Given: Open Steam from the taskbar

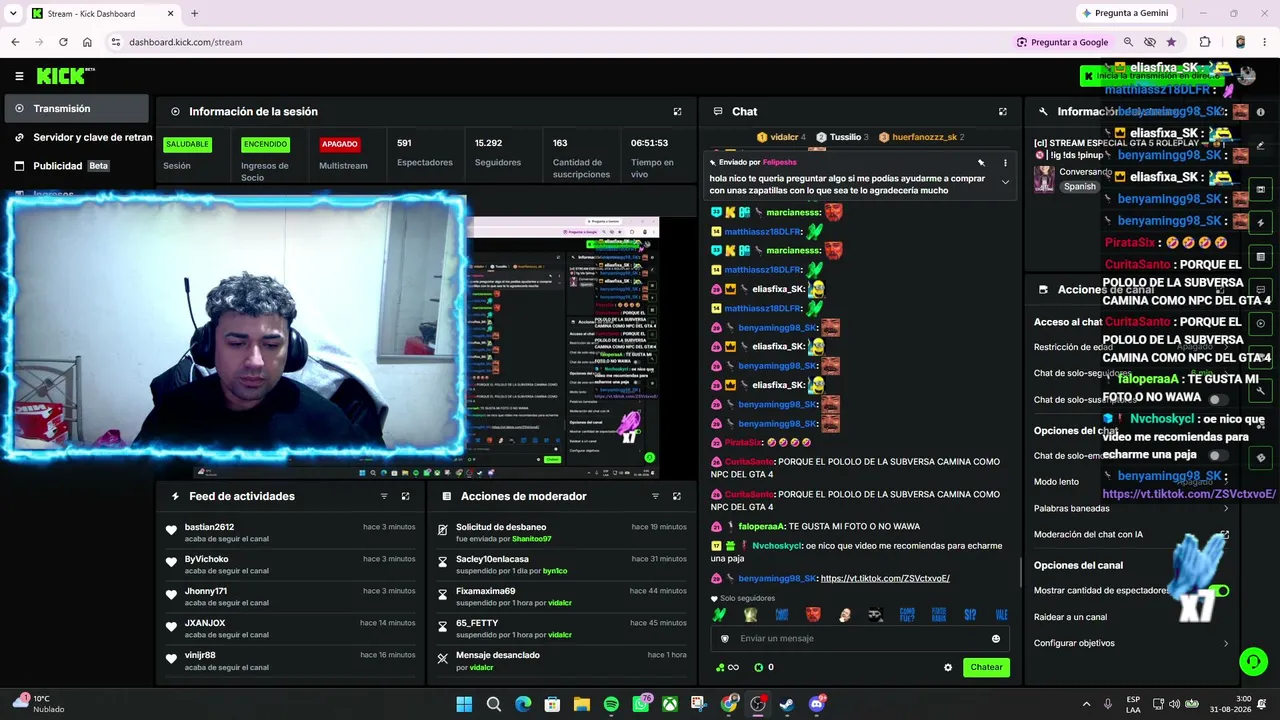Looking at the screenshot, I should coord(787,704).
